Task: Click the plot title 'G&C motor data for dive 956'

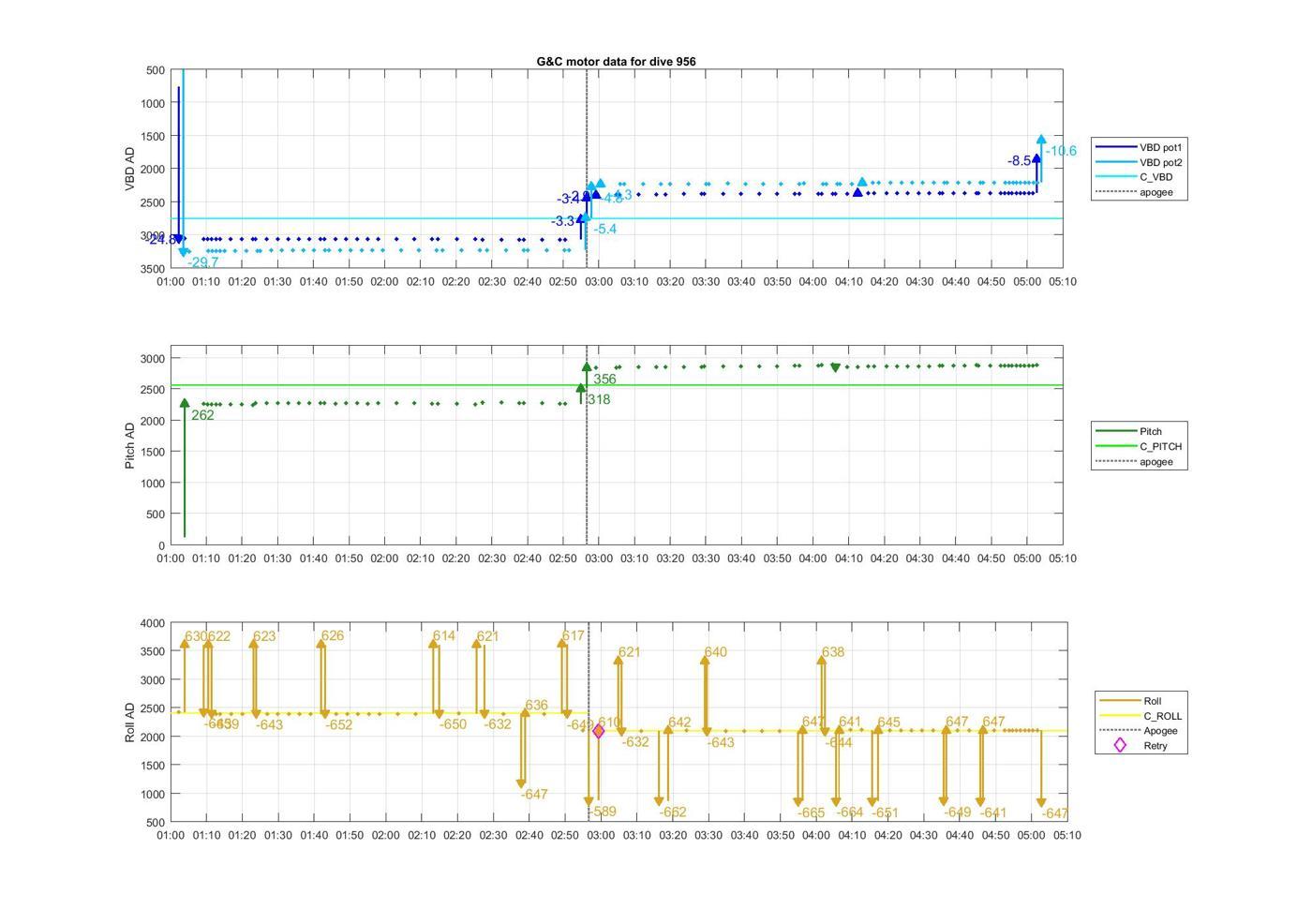Action: pyautogui.click(x=616, y=61)
